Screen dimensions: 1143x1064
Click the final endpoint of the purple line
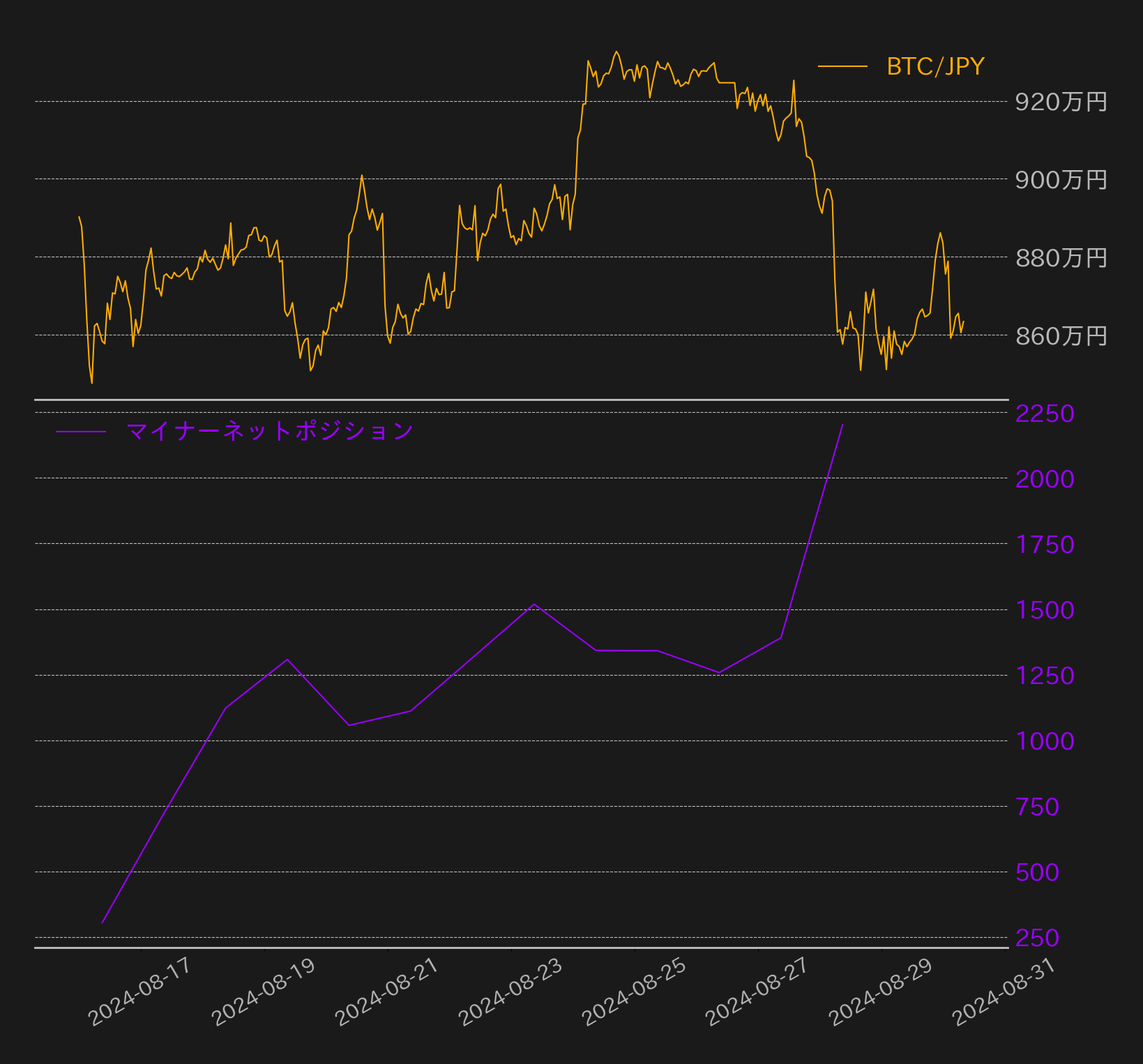(x=843, y=424)
